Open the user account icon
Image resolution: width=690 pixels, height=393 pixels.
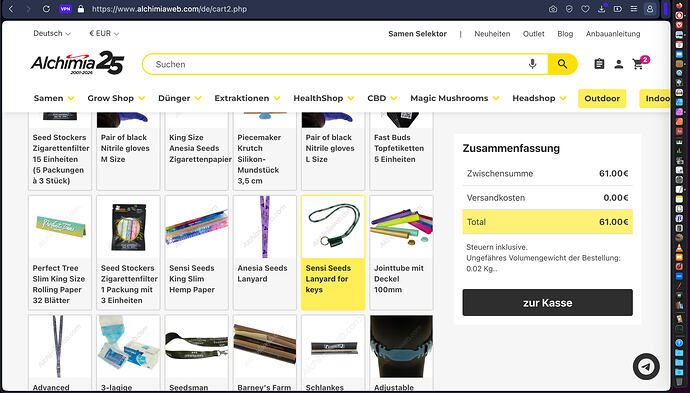[619, 64]
